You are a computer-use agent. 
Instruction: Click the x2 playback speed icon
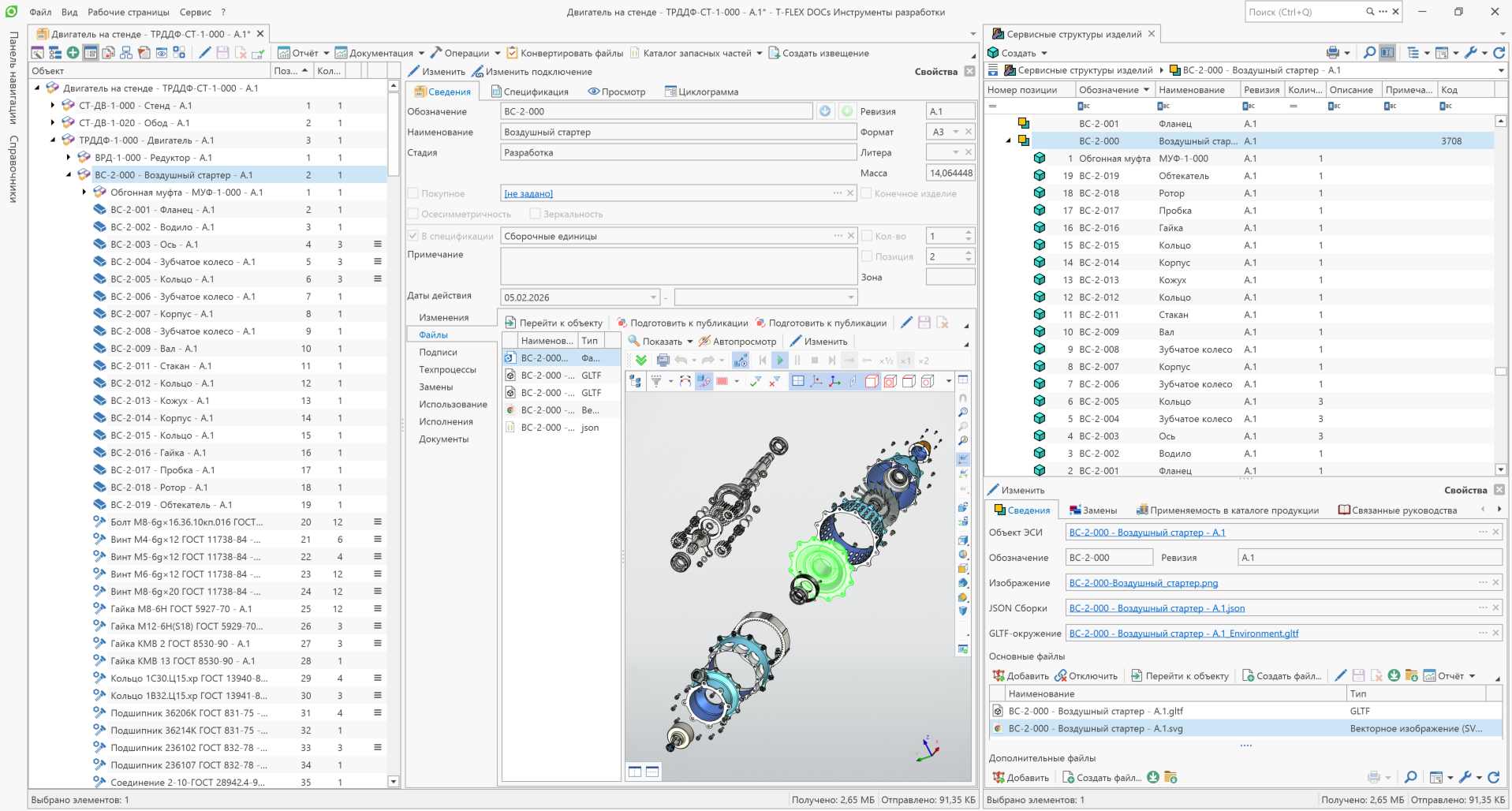point(924,361)
